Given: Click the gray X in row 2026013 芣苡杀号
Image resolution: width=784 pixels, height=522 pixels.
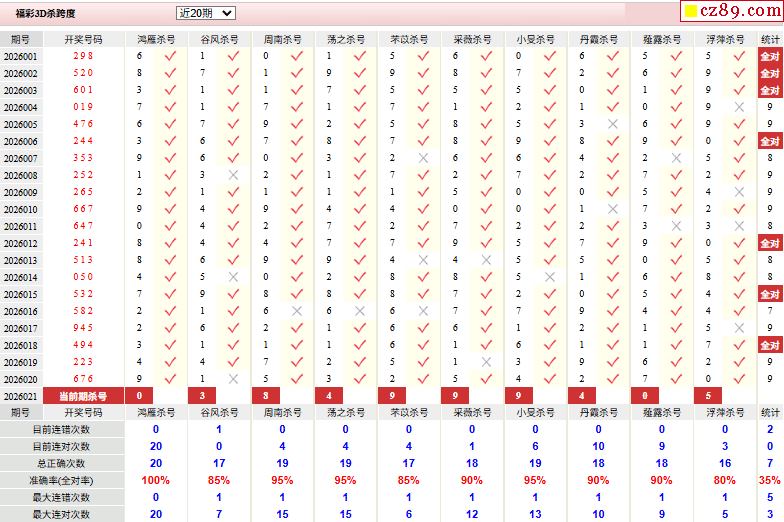Looking at the screenshot, I should point(423,260).
